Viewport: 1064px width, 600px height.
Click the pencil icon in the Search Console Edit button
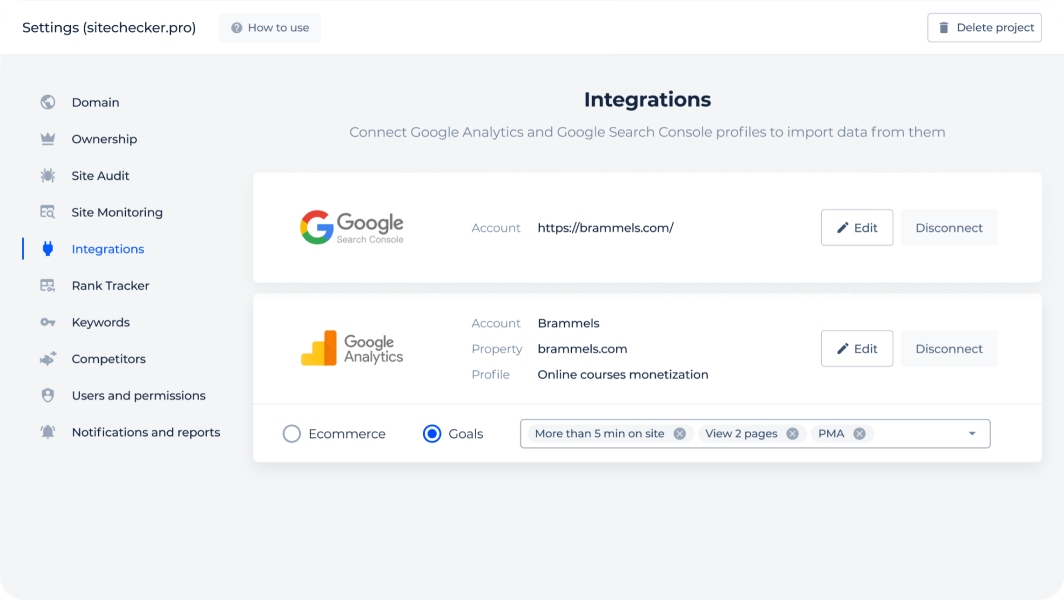[842, 228]
